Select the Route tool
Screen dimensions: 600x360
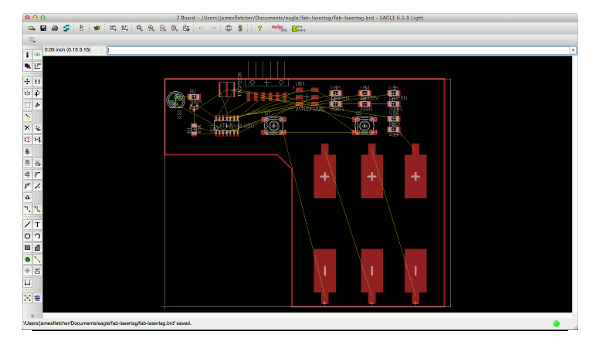click(27, 209)
